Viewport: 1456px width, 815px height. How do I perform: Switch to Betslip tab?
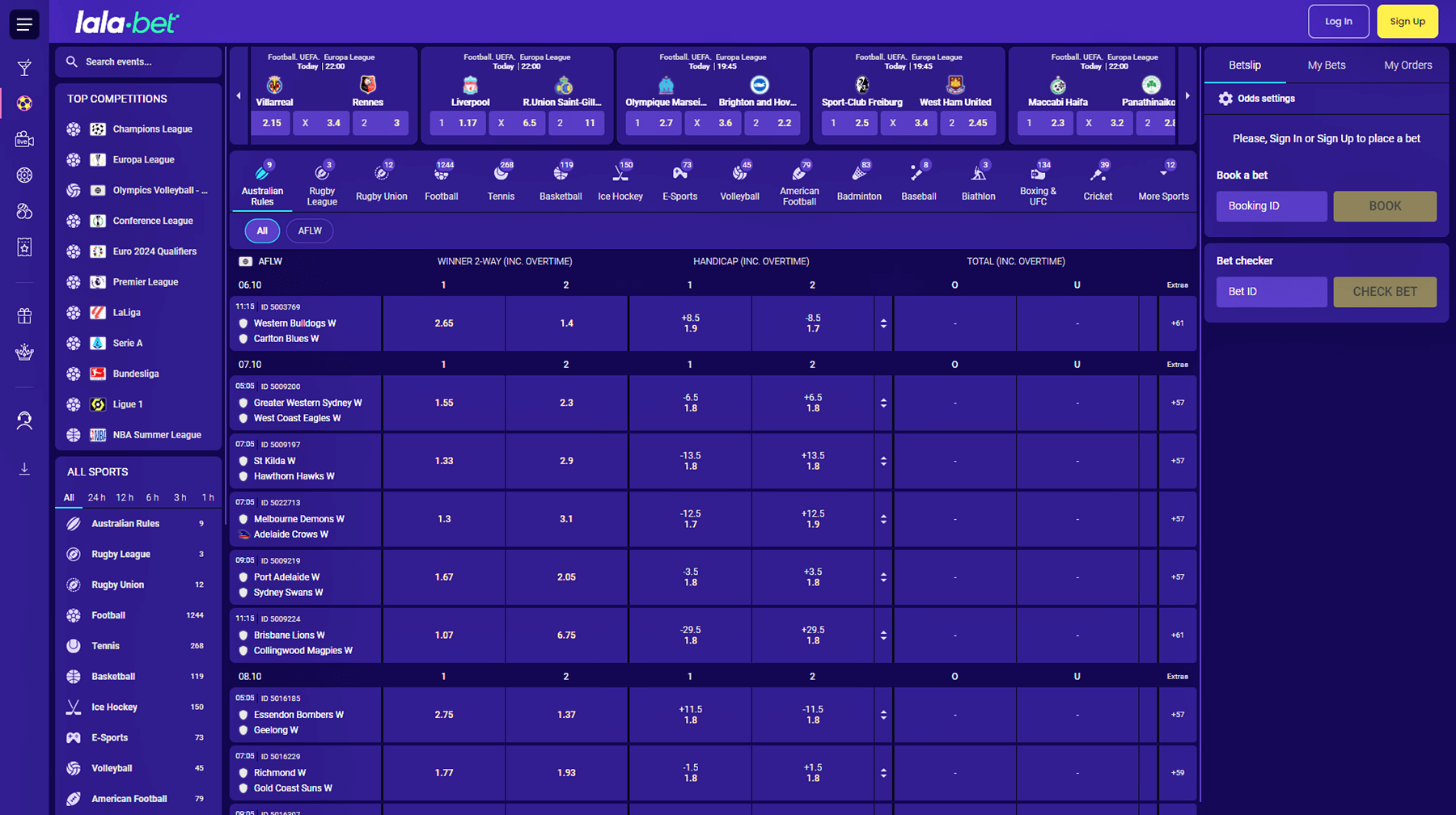point(1245,65)
